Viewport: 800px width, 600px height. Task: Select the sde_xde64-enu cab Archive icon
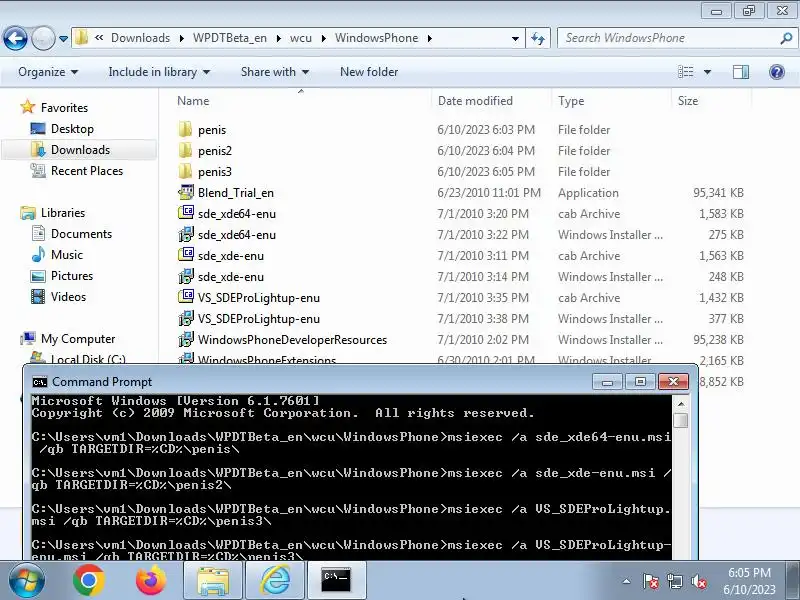point(186,213)
